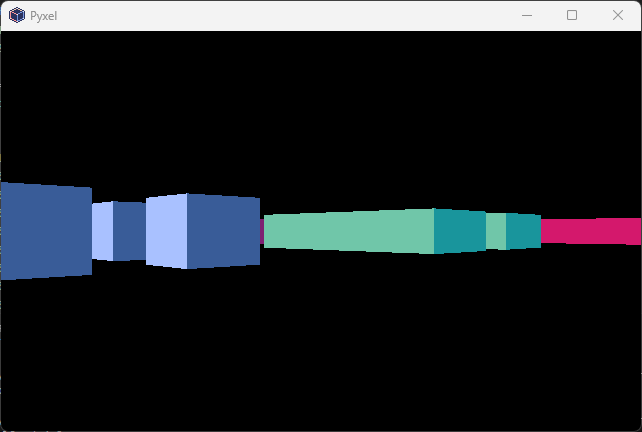Close the Pyxel window
This screenshot has height=432, width=642.
pyautogui.click(x=618, y=16)
